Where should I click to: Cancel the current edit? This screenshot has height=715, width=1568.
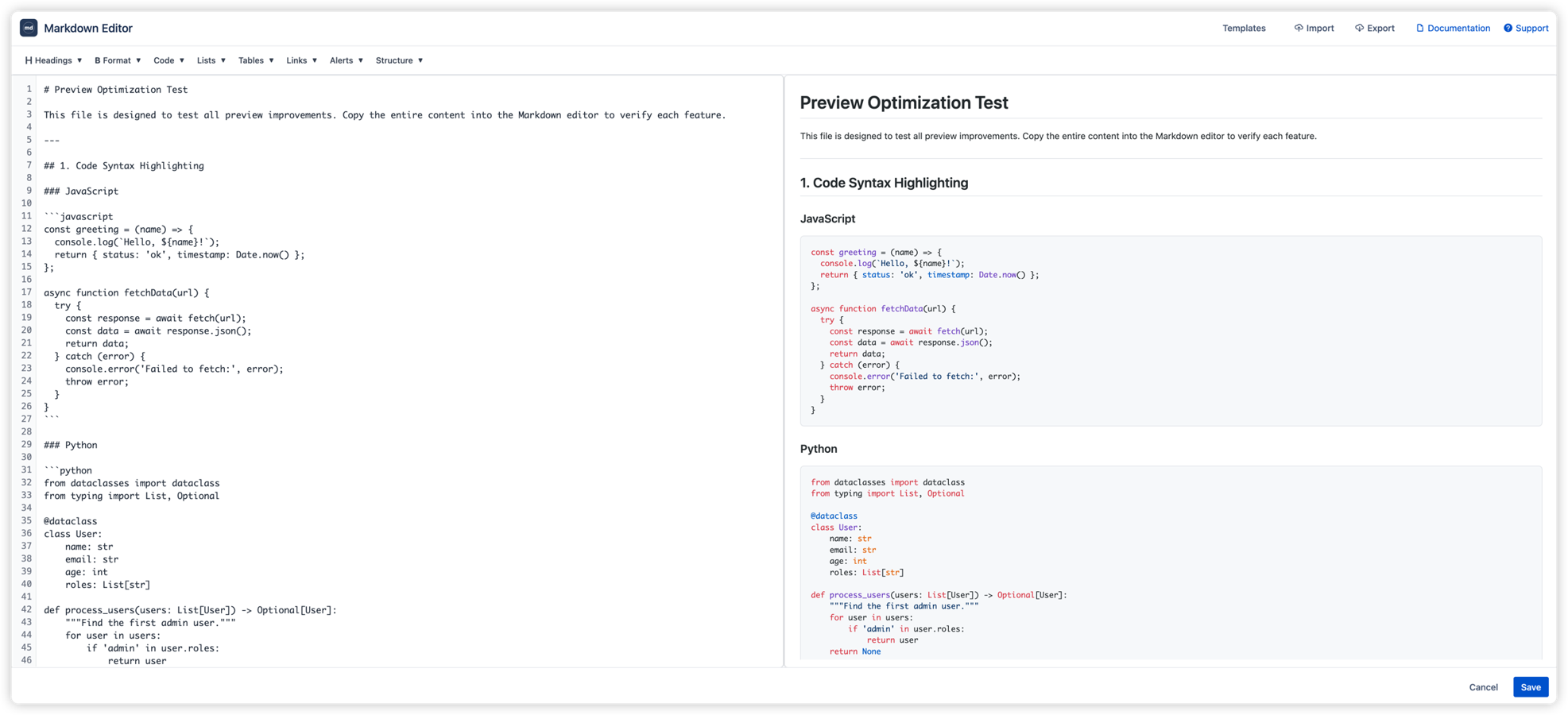(1482, 686)
